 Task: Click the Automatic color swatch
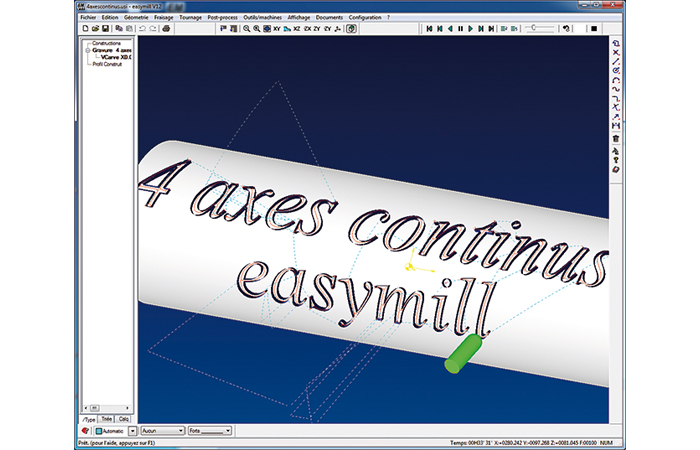click(x=99, y=431)
